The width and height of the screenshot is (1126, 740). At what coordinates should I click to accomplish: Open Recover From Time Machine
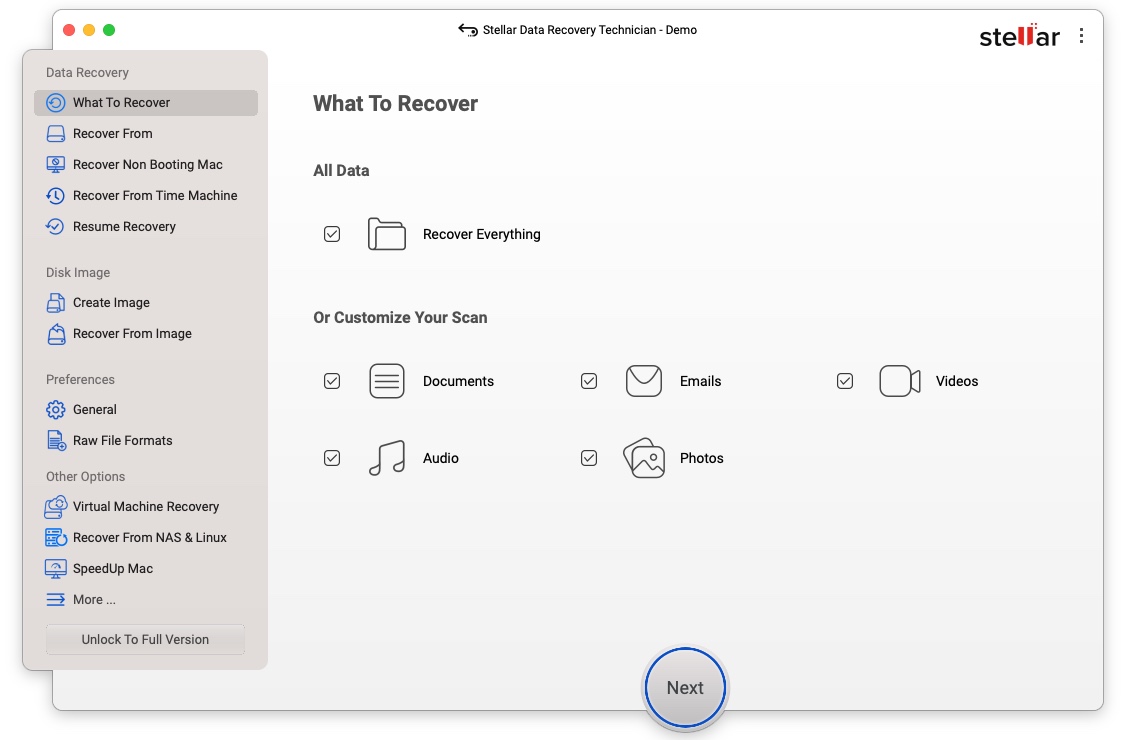pyautogui.click(x=155, y=195)
